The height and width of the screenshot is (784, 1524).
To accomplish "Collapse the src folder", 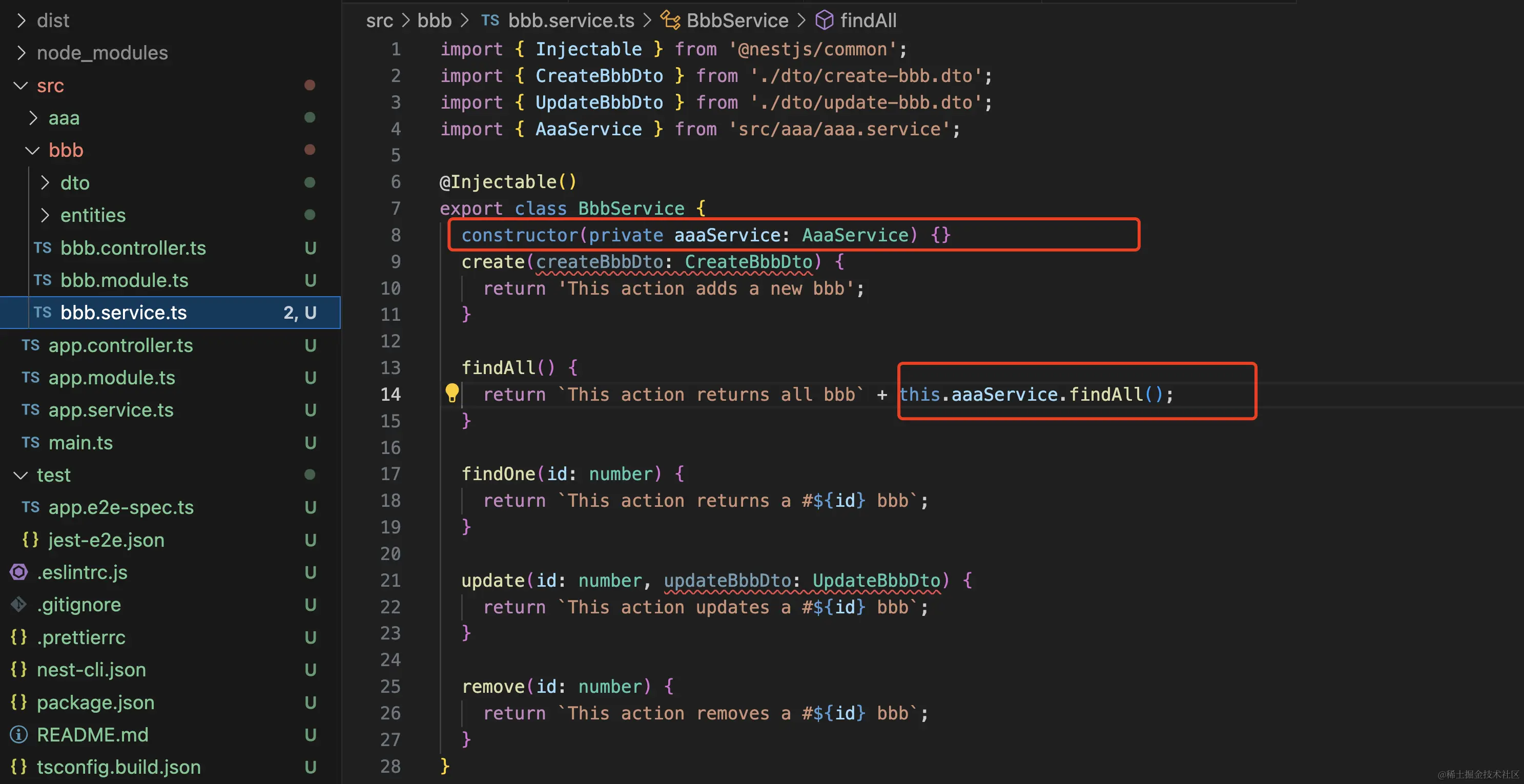I will click(20, 86).
